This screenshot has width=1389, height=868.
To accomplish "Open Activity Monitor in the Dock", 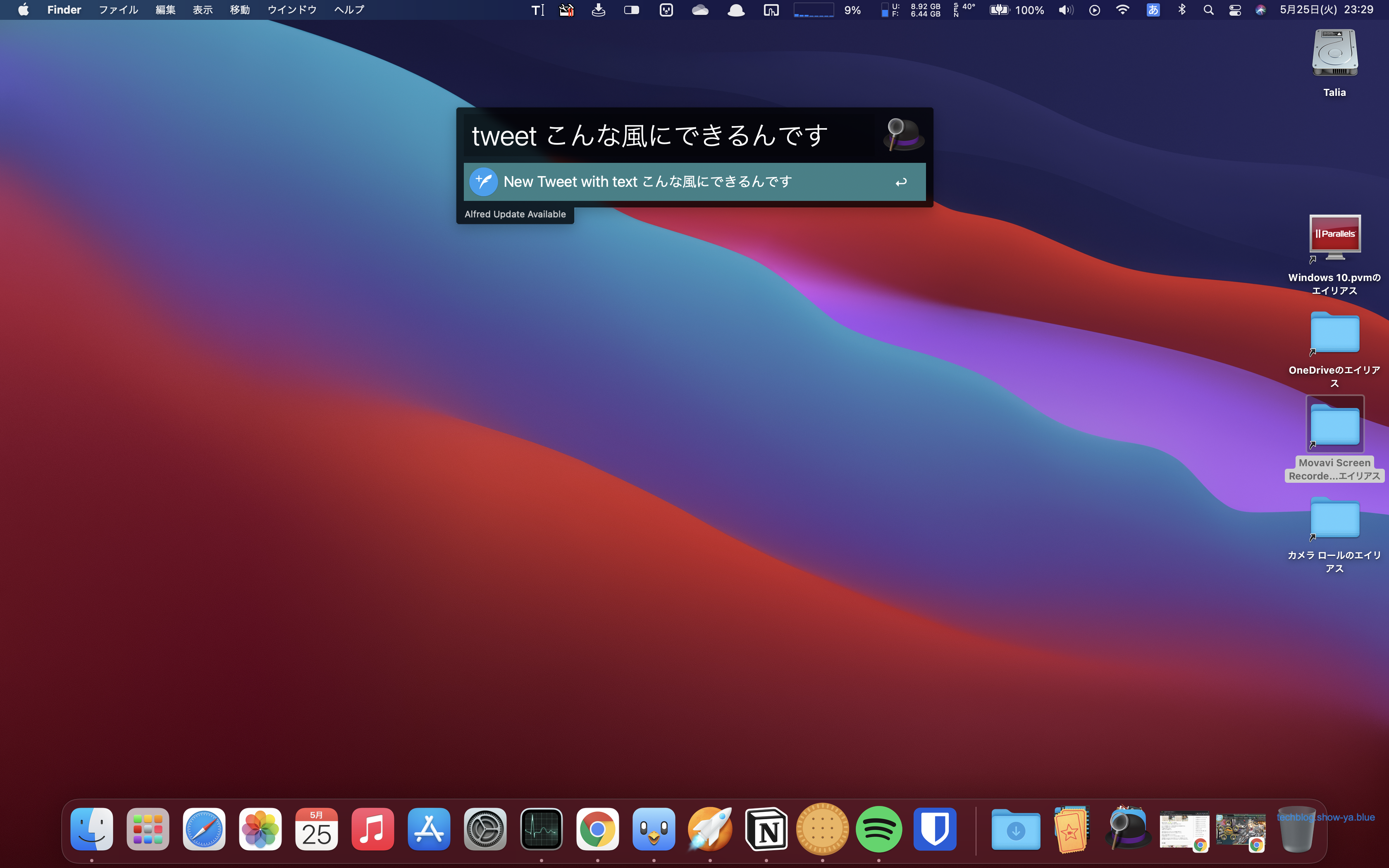I will (541, 830).
